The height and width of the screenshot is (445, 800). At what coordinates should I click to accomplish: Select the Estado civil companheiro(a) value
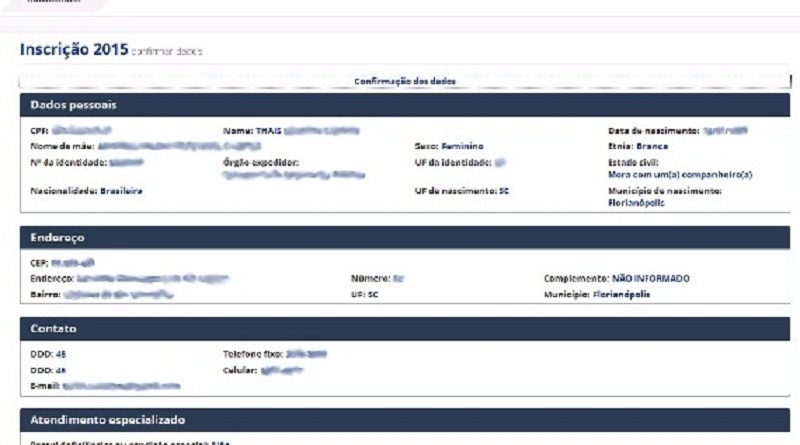679,174
